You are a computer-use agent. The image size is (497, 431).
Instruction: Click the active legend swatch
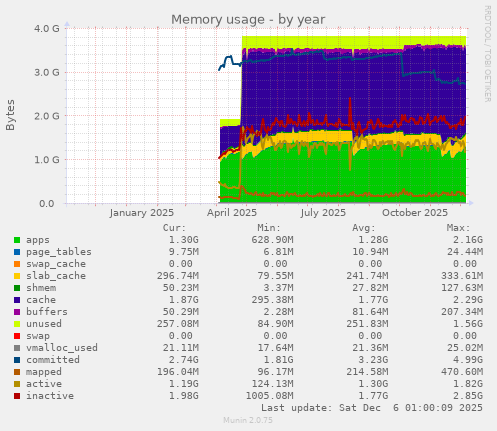17,384
